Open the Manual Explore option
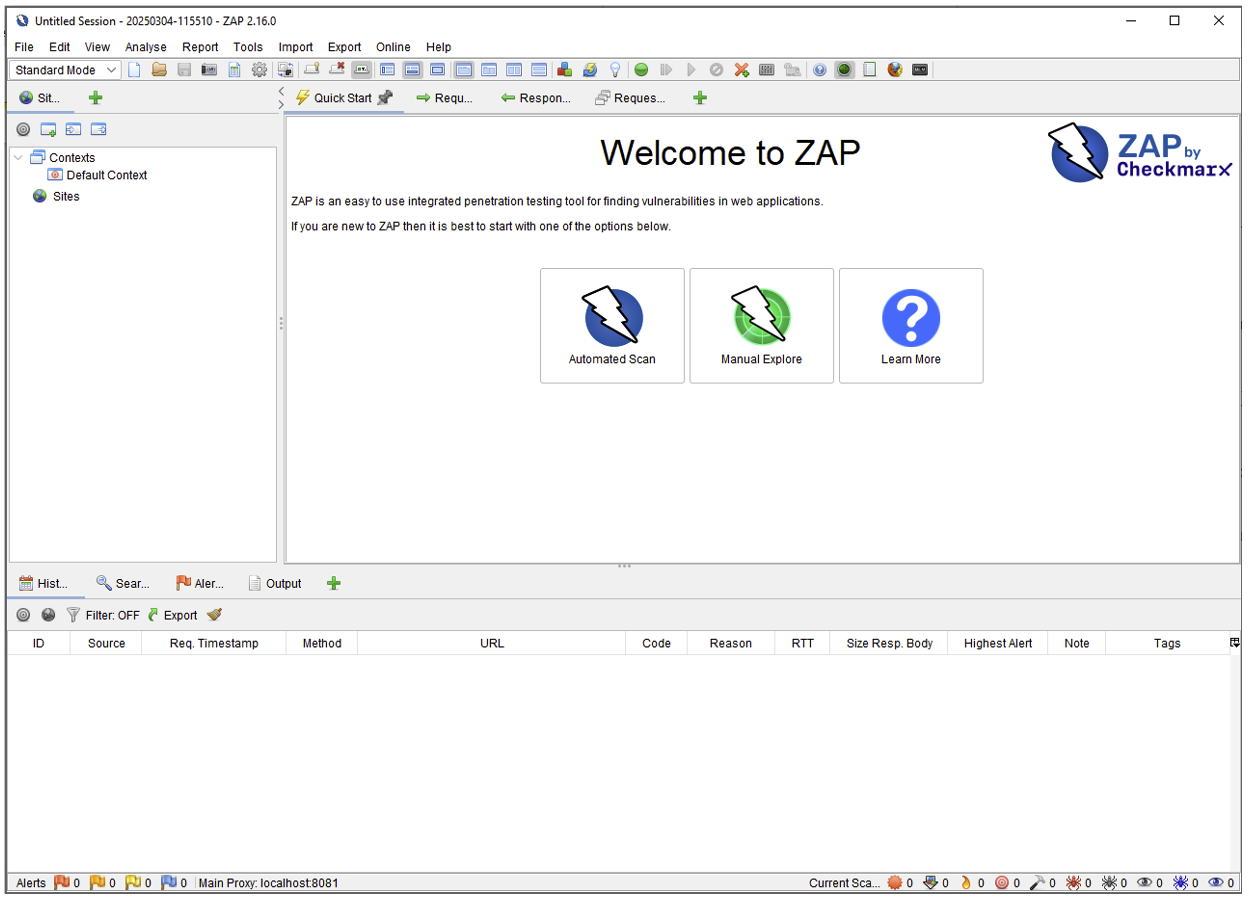Screen dimensions: 1249x901 [761, 325]
